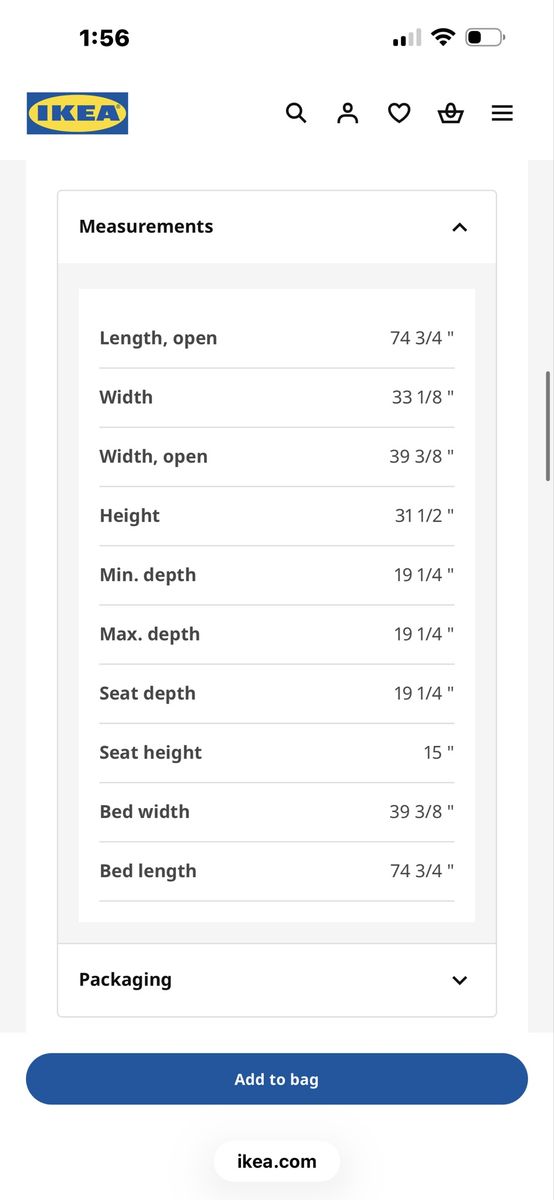Click the page scrollbar thumb
This screenshot has width=554, height=1200.
coord(548,426)
